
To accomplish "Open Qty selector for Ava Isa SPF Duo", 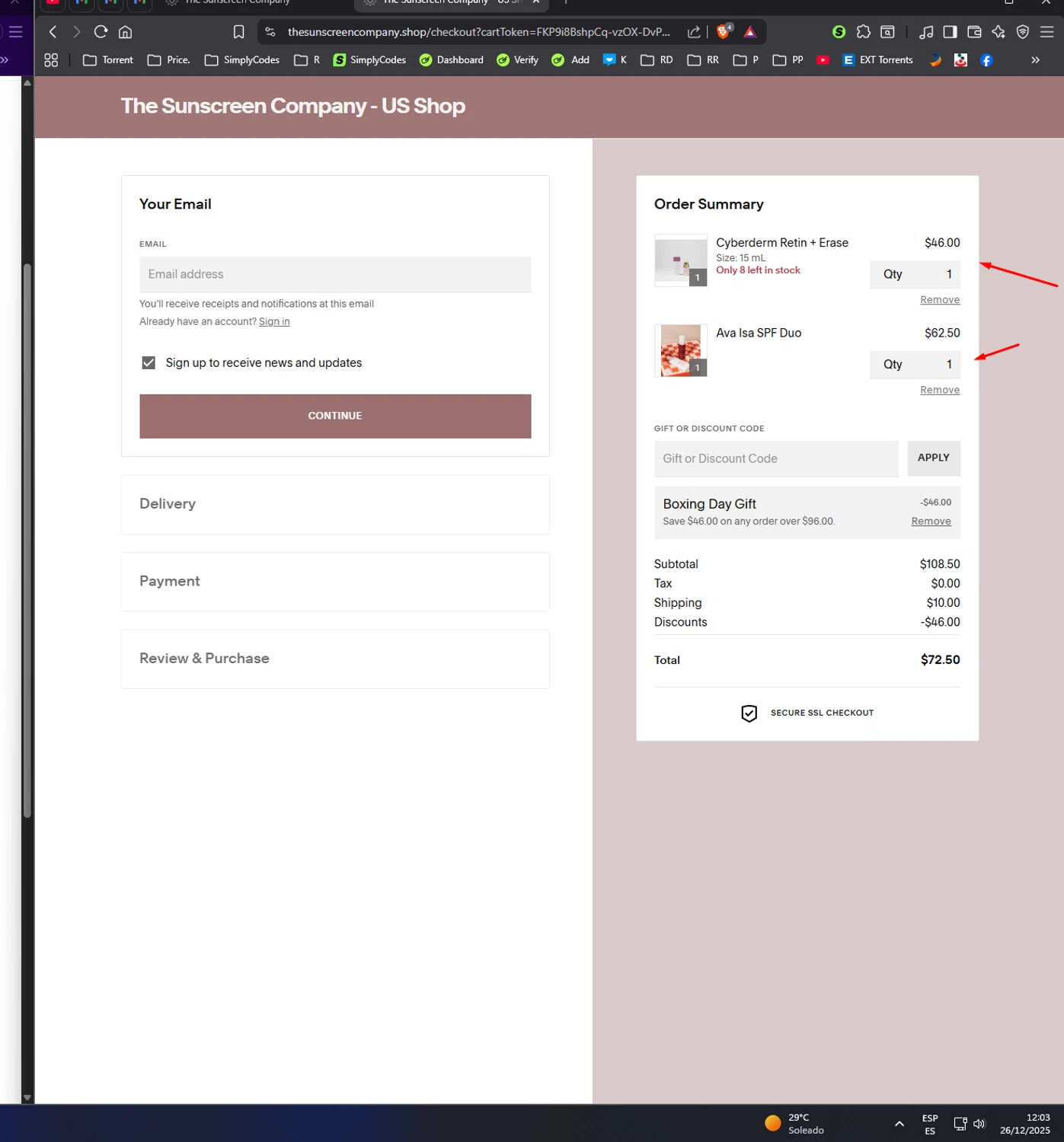I will (915, 365).
